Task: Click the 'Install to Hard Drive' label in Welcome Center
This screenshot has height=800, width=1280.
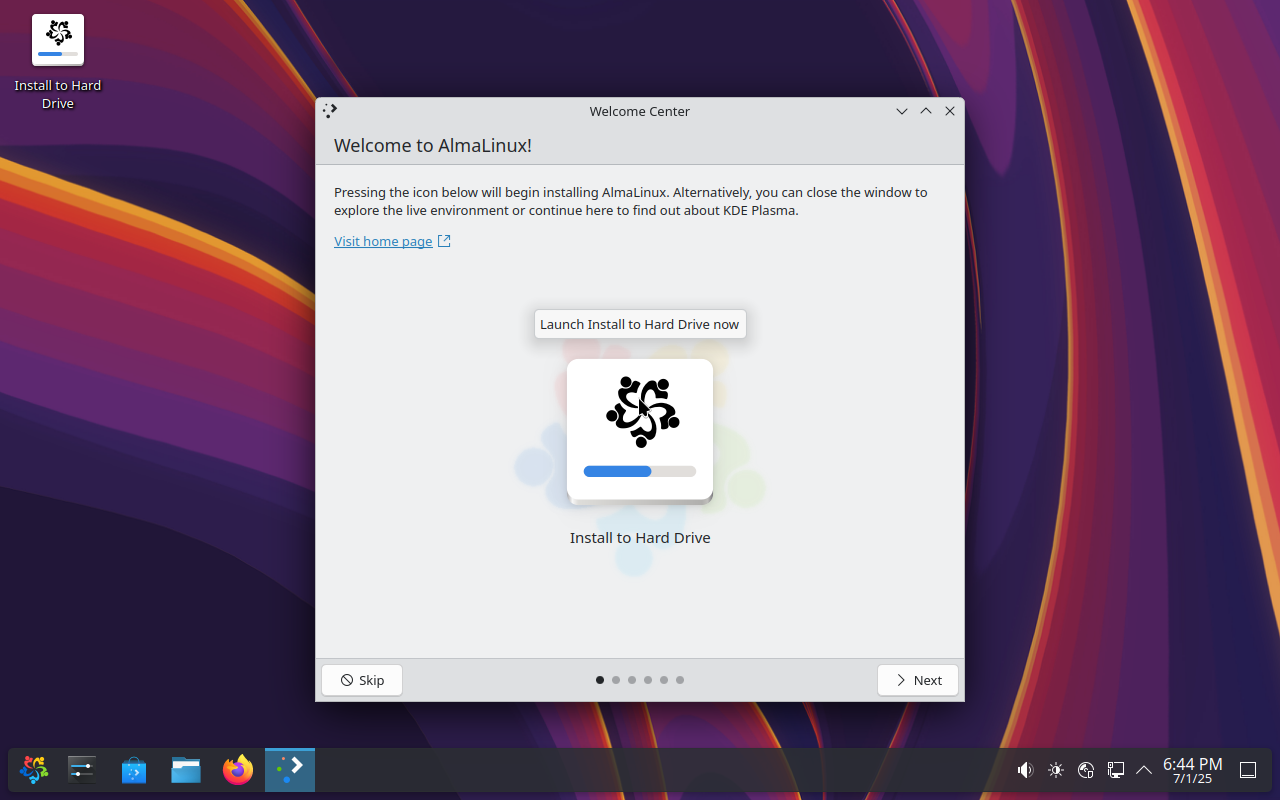Action: 640,538
